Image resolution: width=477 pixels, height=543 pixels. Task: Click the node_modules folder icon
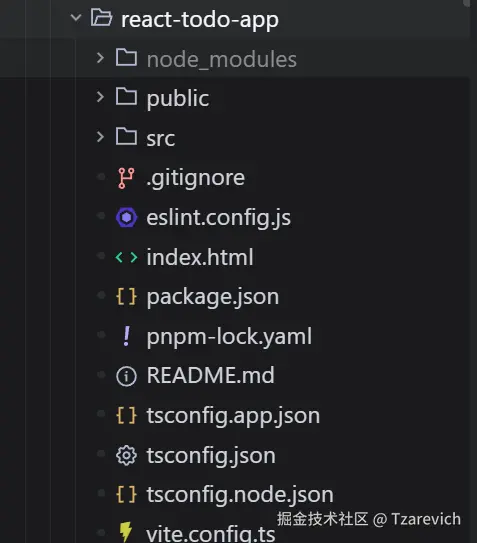tap(126, 57)
